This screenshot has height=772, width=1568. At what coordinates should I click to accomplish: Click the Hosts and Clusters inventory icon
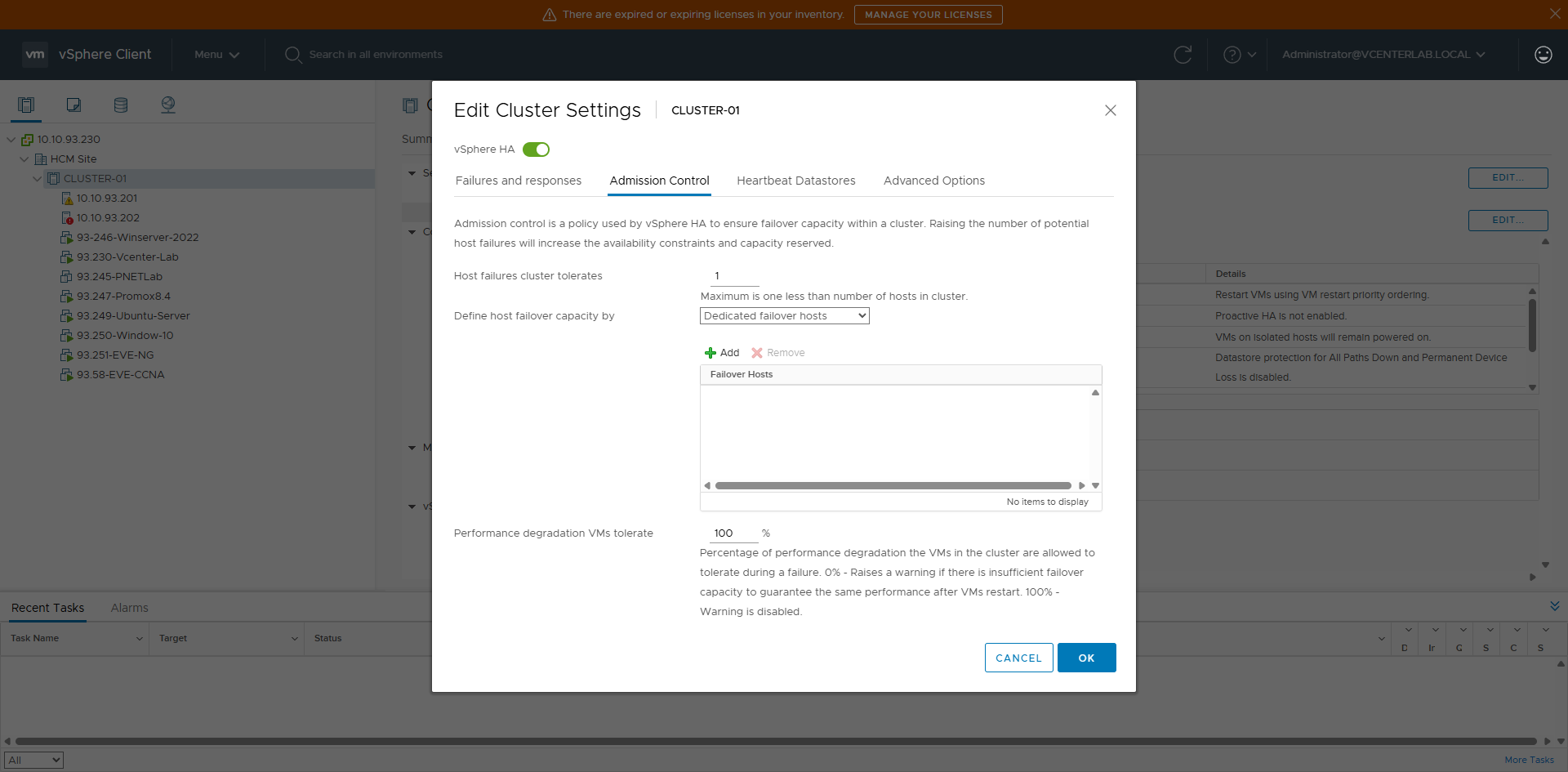(x=26, y=105)
